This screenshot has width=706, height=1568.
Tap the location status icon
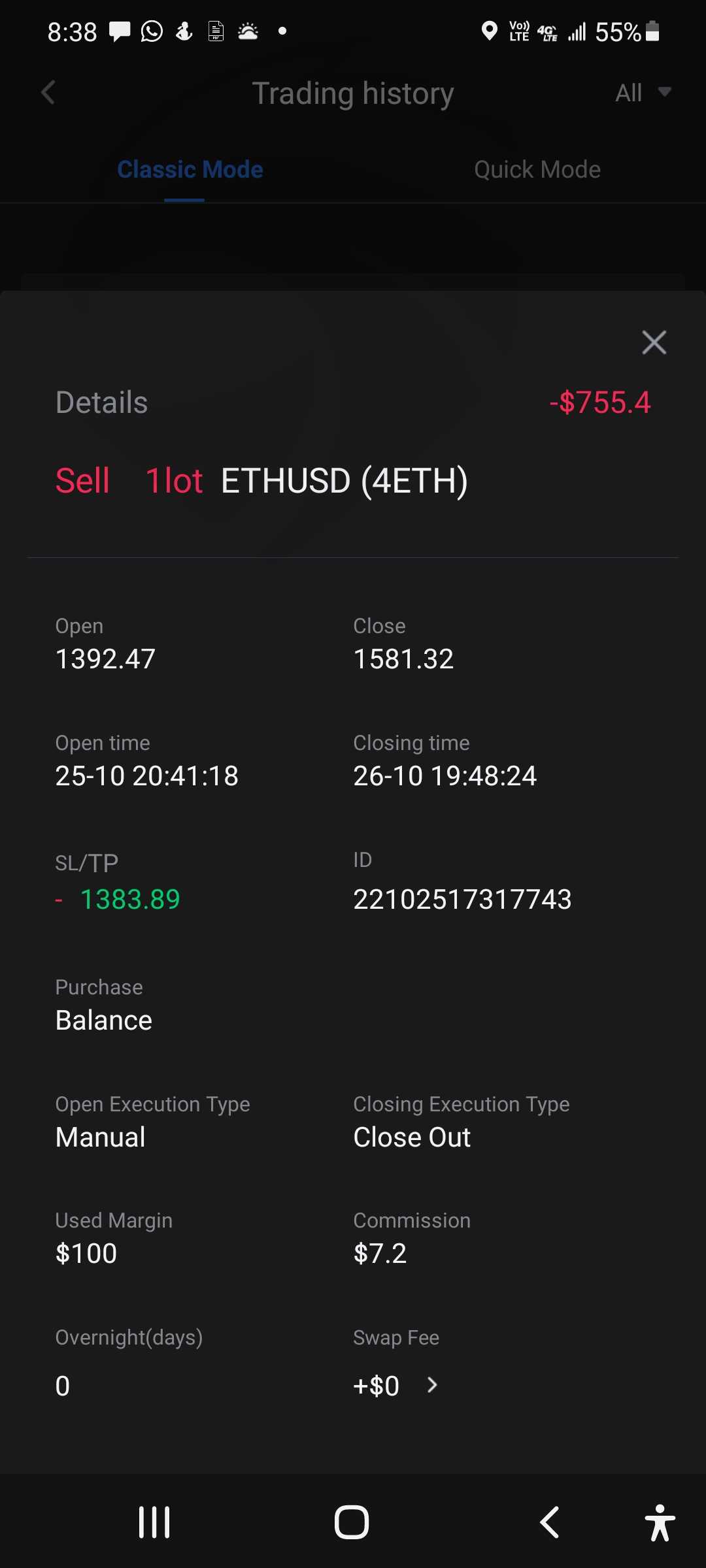[x=489, y=31]
